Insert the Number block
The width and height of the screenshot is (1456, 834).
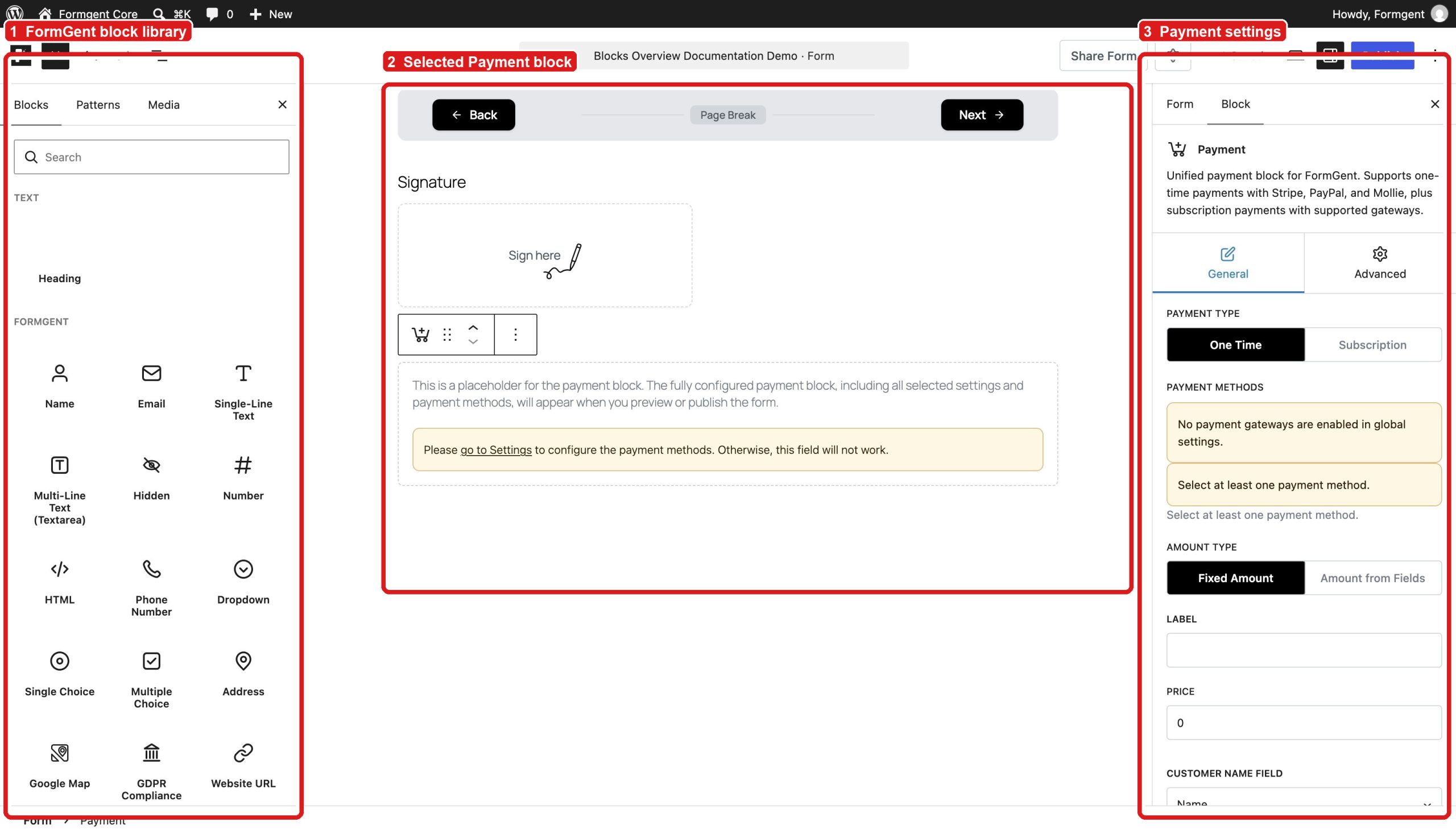[243, 478]
